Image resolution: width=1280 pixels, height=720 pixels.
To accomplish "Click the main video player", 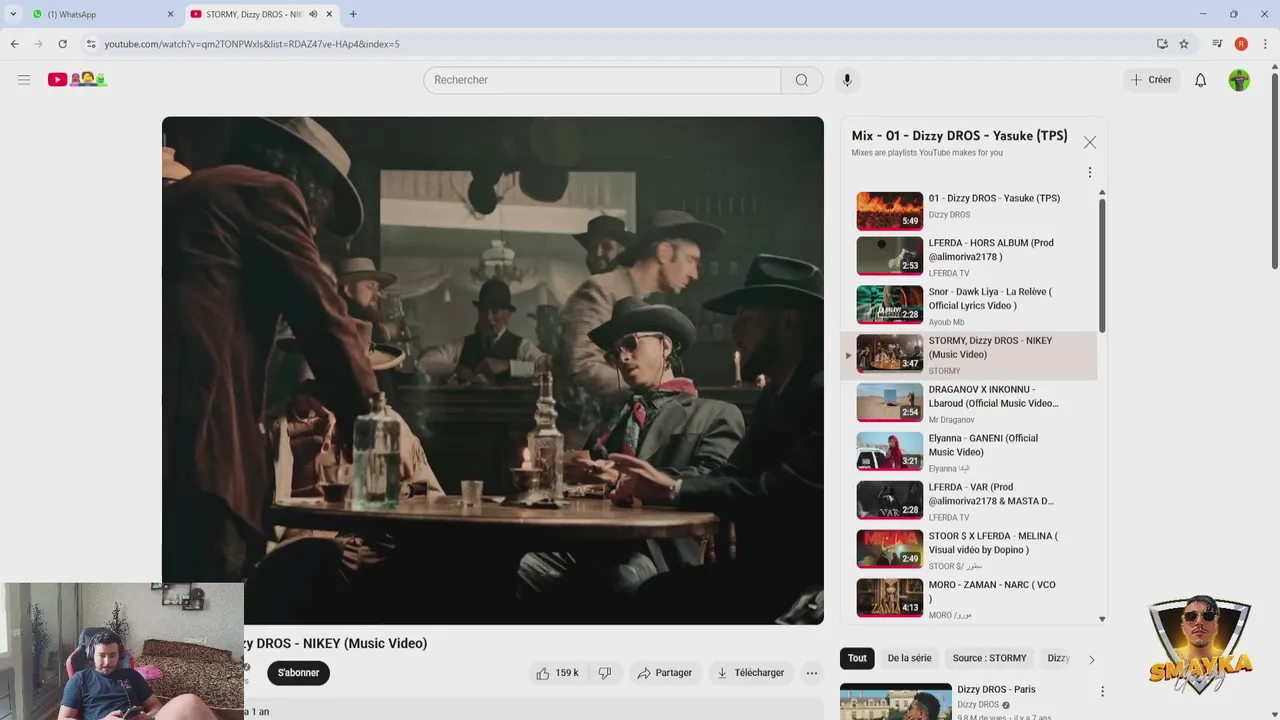I will pos(493,371).
